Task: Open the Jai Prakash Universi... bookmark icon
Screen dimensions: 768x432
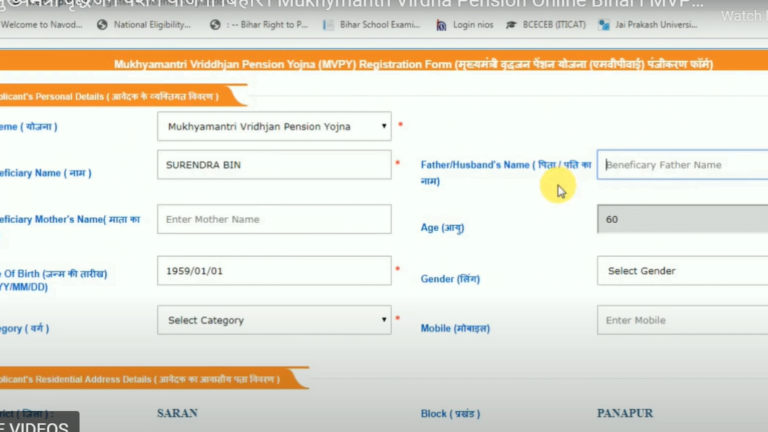Action: (618, 24)
